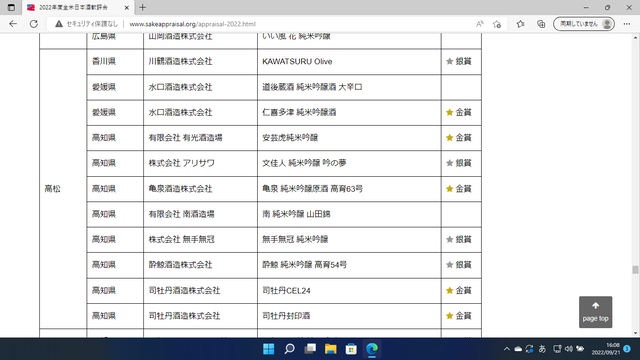Click the 香川県 cell
This screenshot has width=640, height=360.
tap(115, 62)
